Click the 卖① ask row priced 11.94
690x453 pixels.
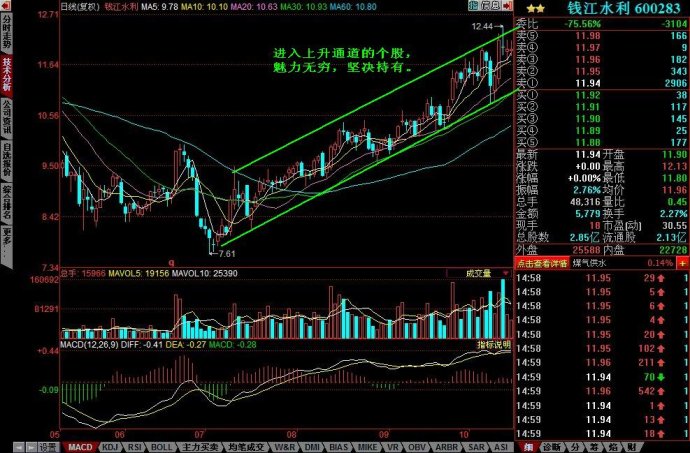point(602,83)
